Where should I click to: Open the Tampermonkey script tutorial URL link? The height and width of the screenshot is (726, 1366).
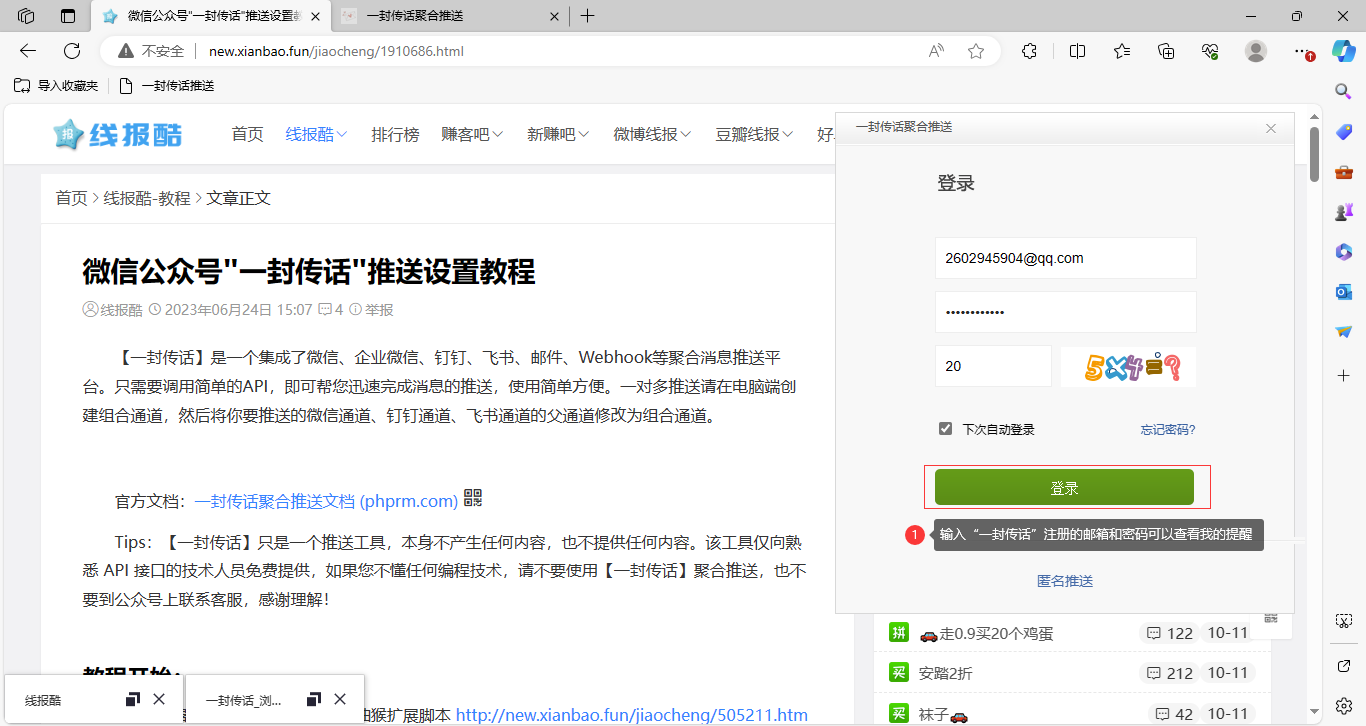point(632,715)
